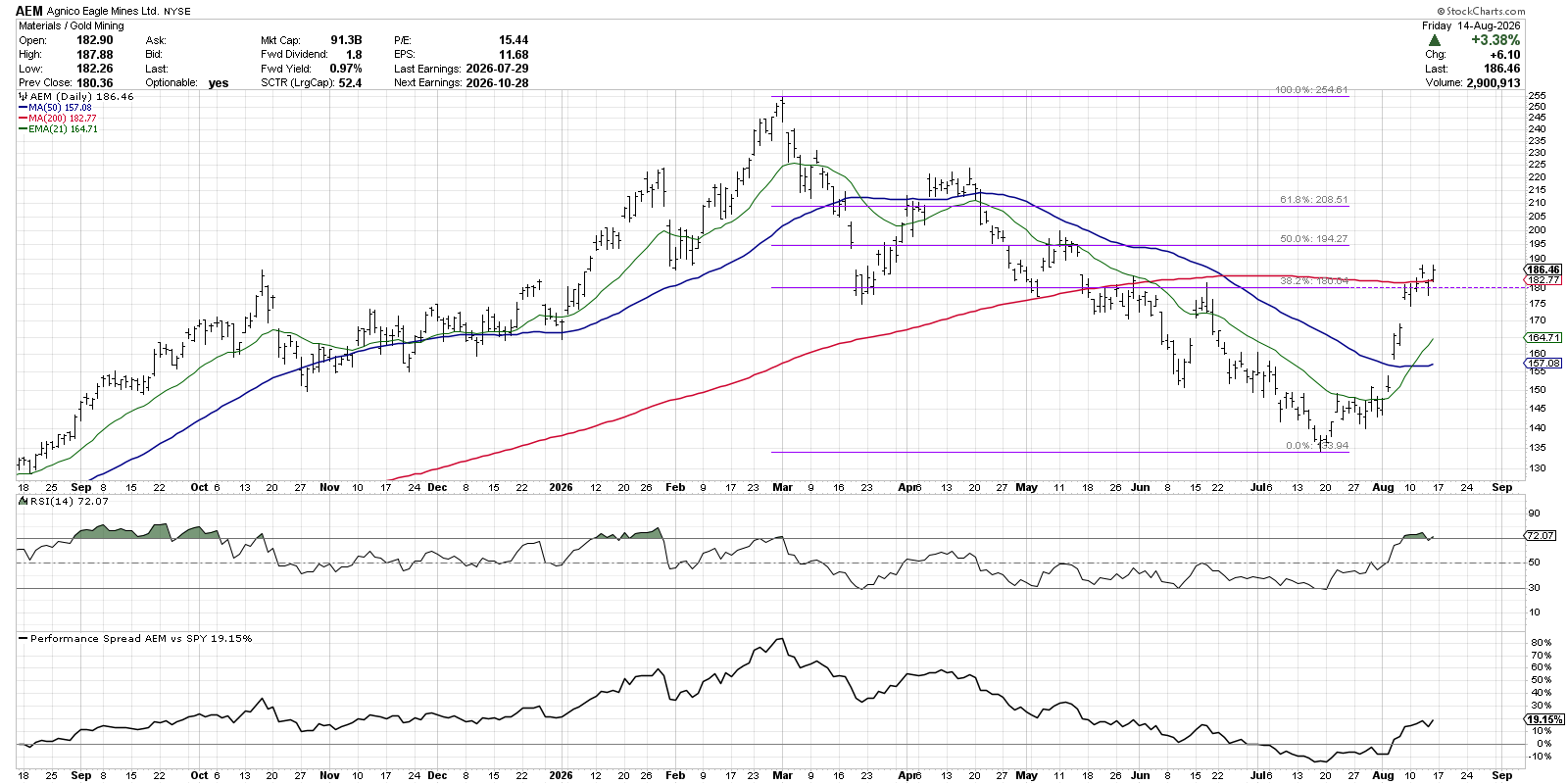Click the EMA(21) 164.71 legend text
The height and width of the screenshot is (784, 1568).
pyautogui.click(x=64, y=129)
